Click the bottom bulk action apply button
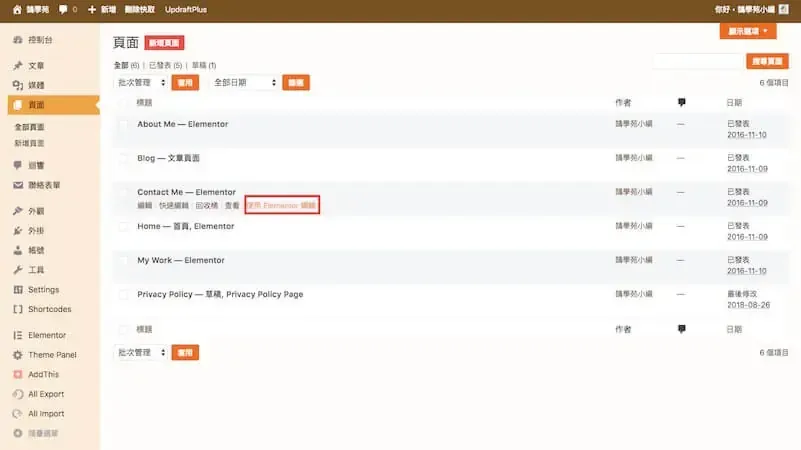Image resolution: width=801 pixels, height=450 pixels. click(x=185, y=352)
